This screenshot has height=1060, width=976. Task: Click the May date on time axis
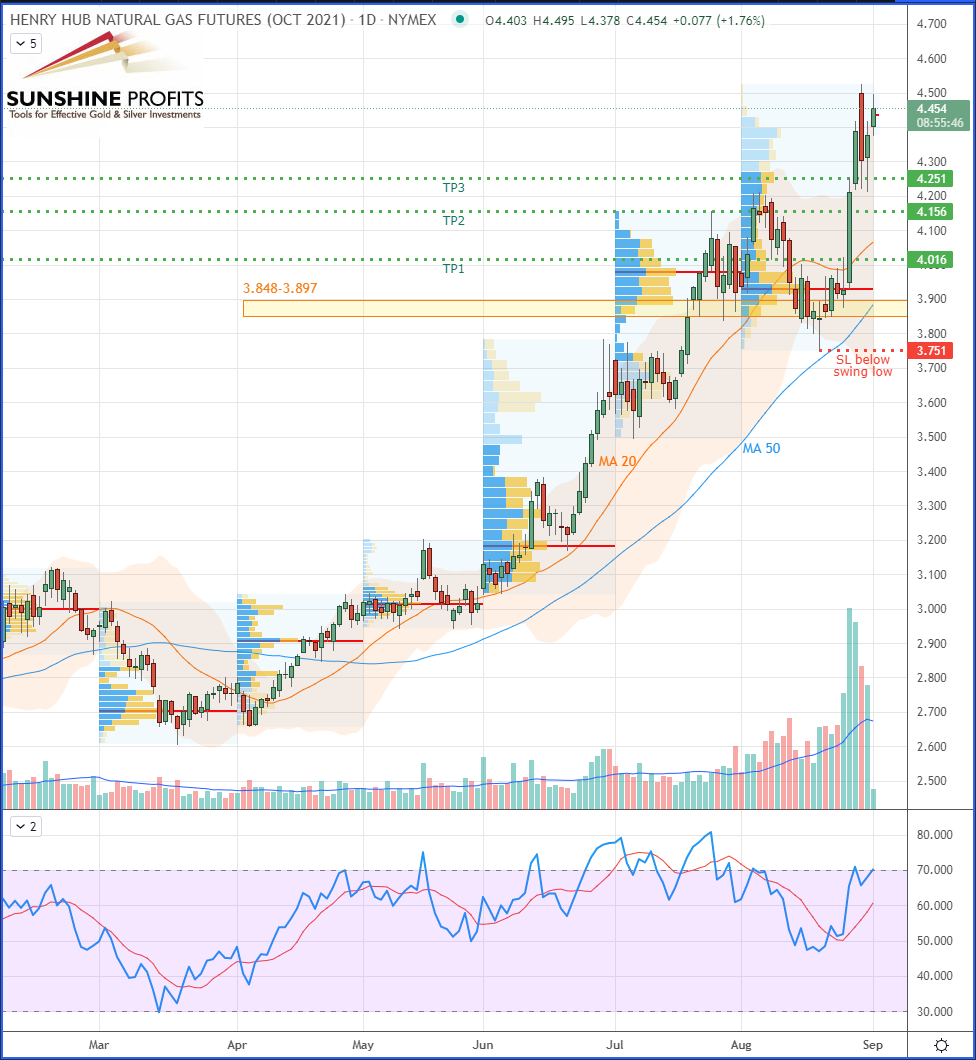tap(363, 1045)
